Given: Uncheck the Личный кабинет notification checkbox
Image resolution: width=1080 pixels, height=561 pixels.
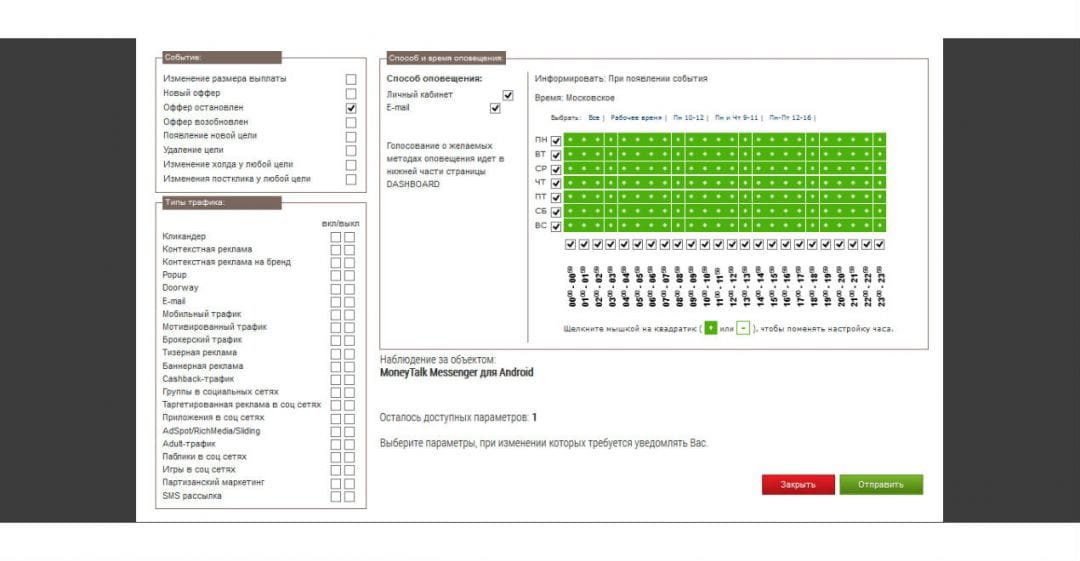Looking at the screenshot, I should (508, 95).
